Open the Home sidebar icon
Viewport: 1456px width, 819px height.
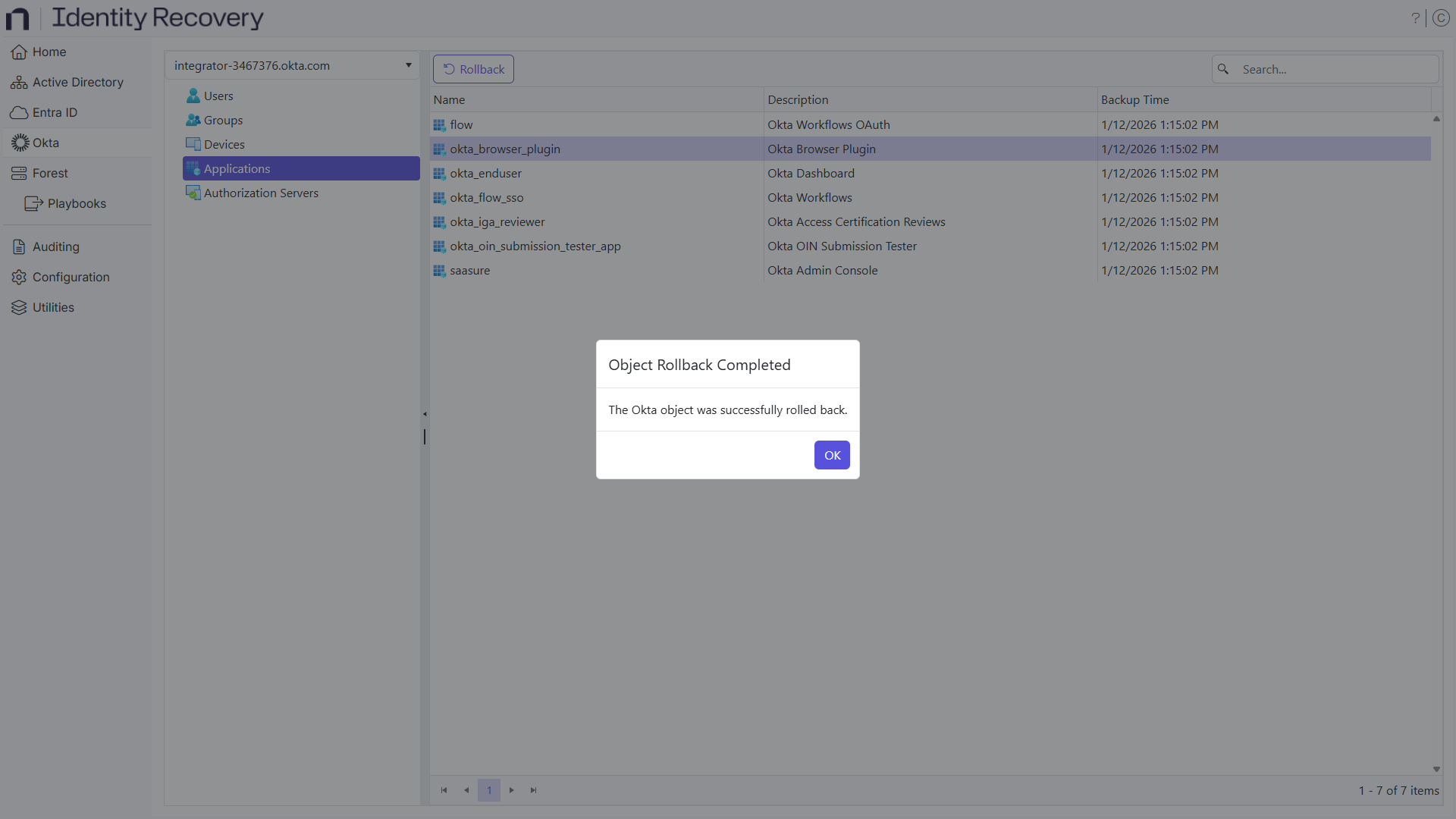click(17, 52)
